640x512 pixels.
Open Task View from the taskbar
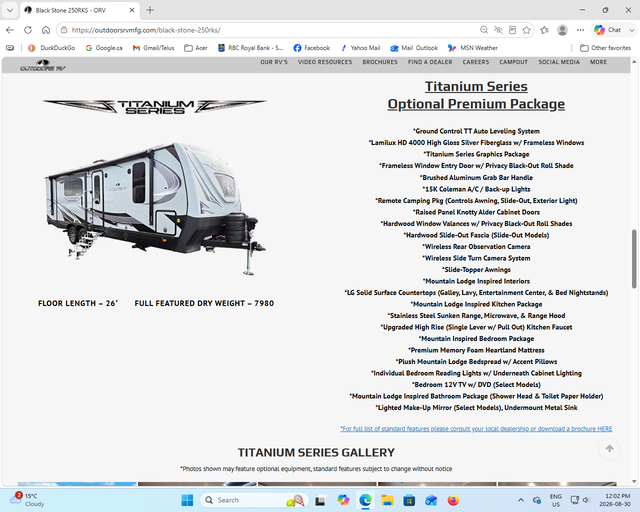tap(320, 500)
